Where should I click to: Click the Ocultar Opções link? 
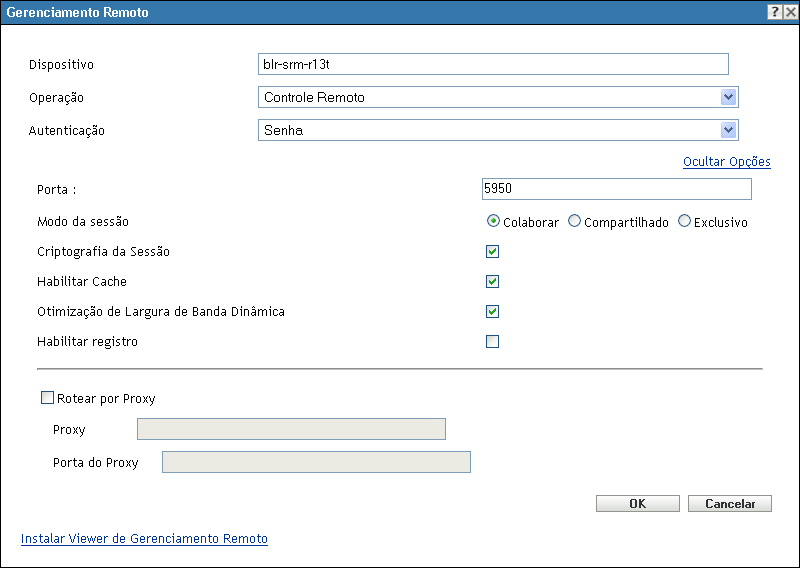coord(726,162)
